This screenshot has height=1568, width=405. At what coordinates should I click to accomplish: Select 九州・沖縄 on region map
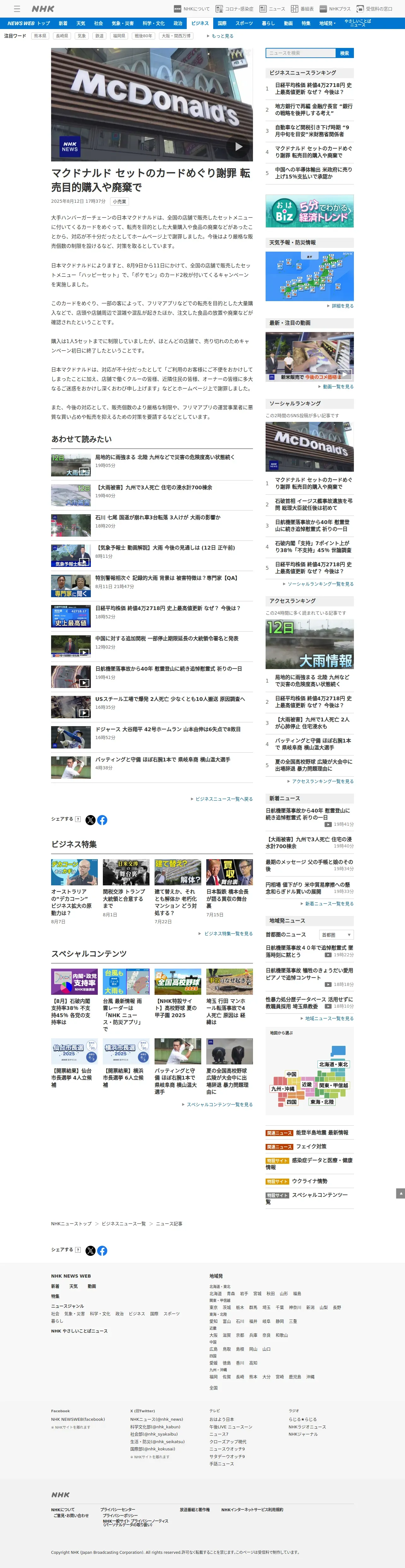coord(283,1089)
